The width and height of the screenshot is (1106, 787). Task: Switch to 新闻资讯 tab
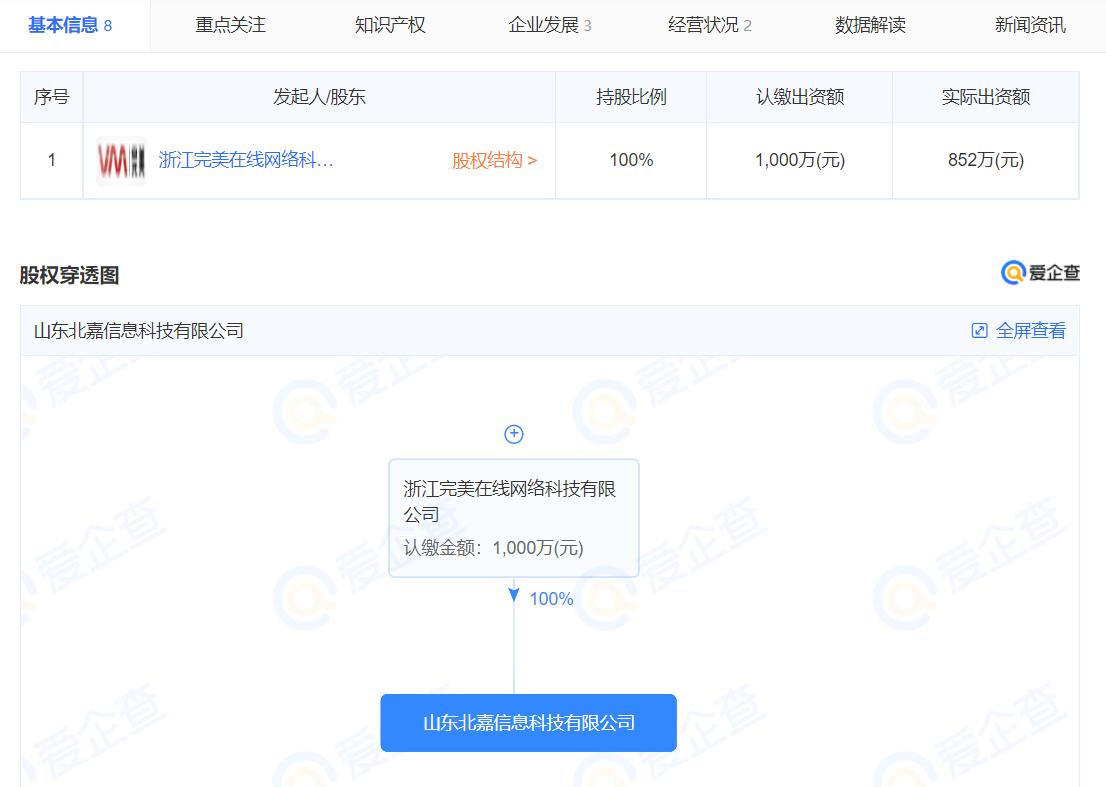click(1030, 25)
